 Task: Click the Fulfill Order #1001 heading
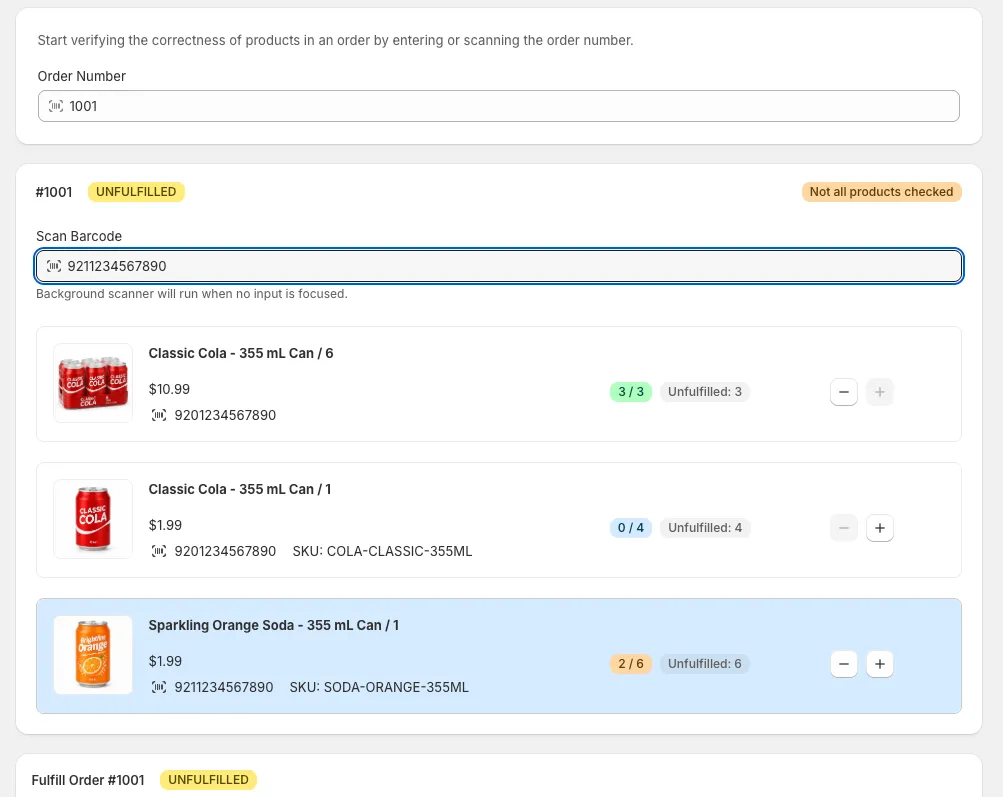pyautogui.click(x=88, y=780)
